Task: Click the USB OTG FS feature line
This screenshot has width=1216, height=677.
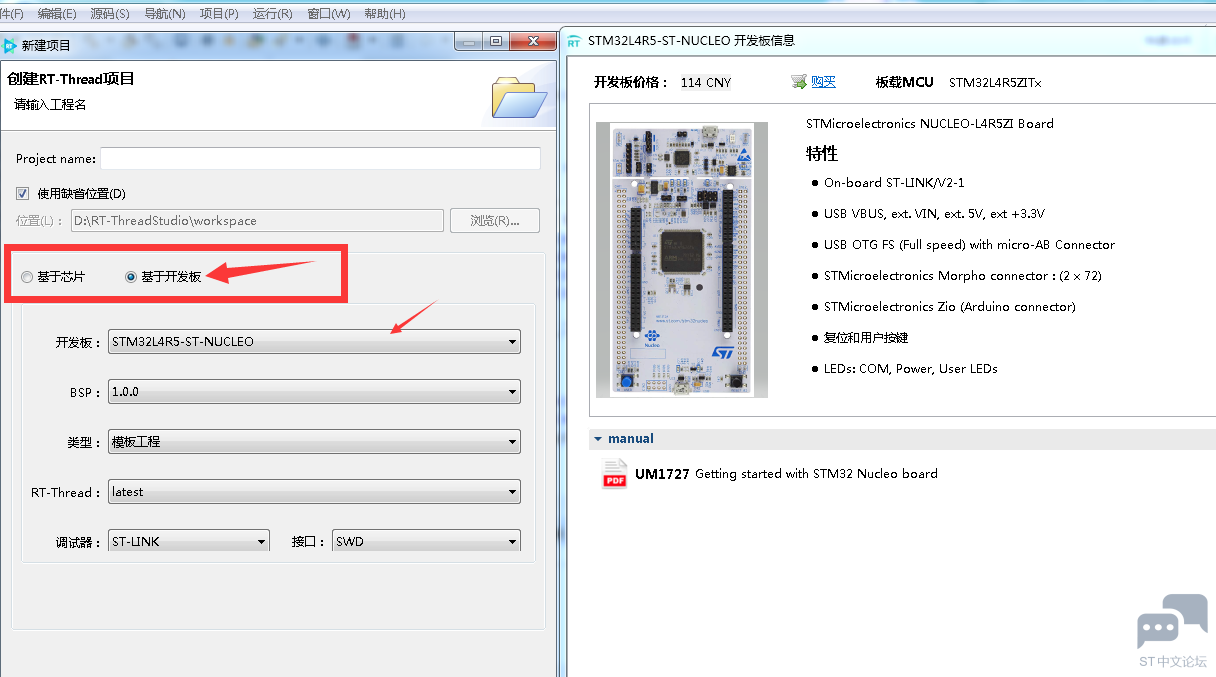Action: 969,245
